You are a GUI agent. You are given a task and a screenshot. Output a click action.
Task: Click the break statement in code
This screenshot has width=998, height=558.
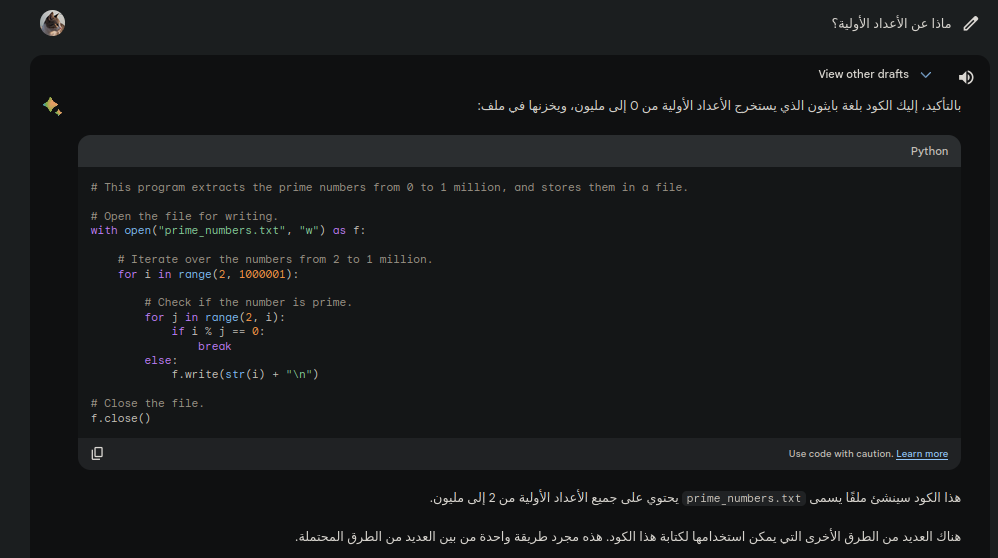coord(214,346)
